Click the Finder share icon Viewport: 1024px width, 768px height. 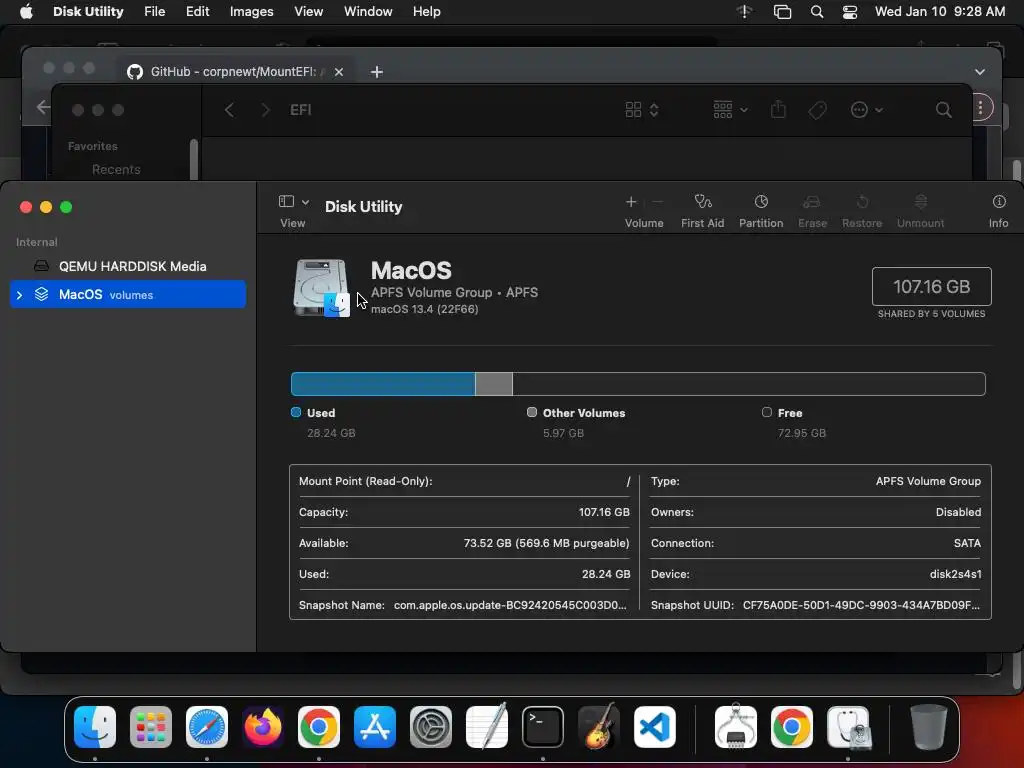[x=778, y=110]
